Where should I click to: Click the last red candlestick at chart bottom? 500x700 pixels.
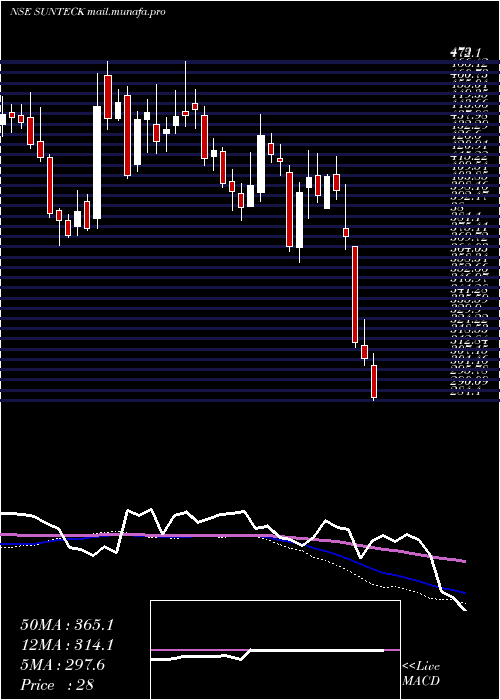(x=374, y=381)
